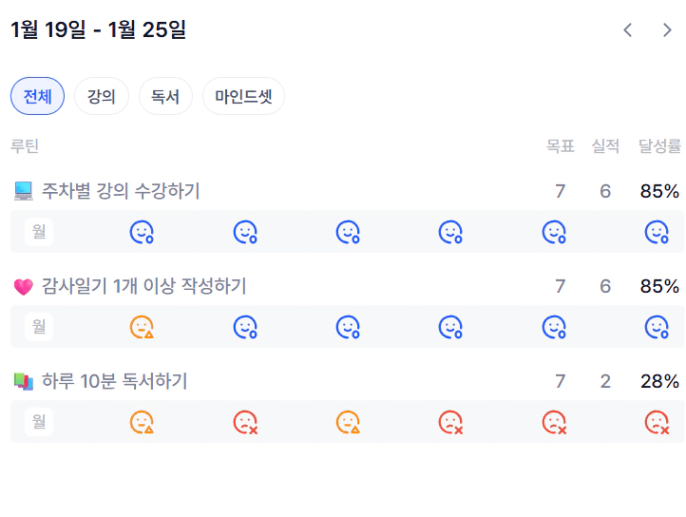Image resolution: width=686 pixels, height=517 pixels.
Task: Select the 하루 10분 독서하기 routine
Action: [114, 381]
